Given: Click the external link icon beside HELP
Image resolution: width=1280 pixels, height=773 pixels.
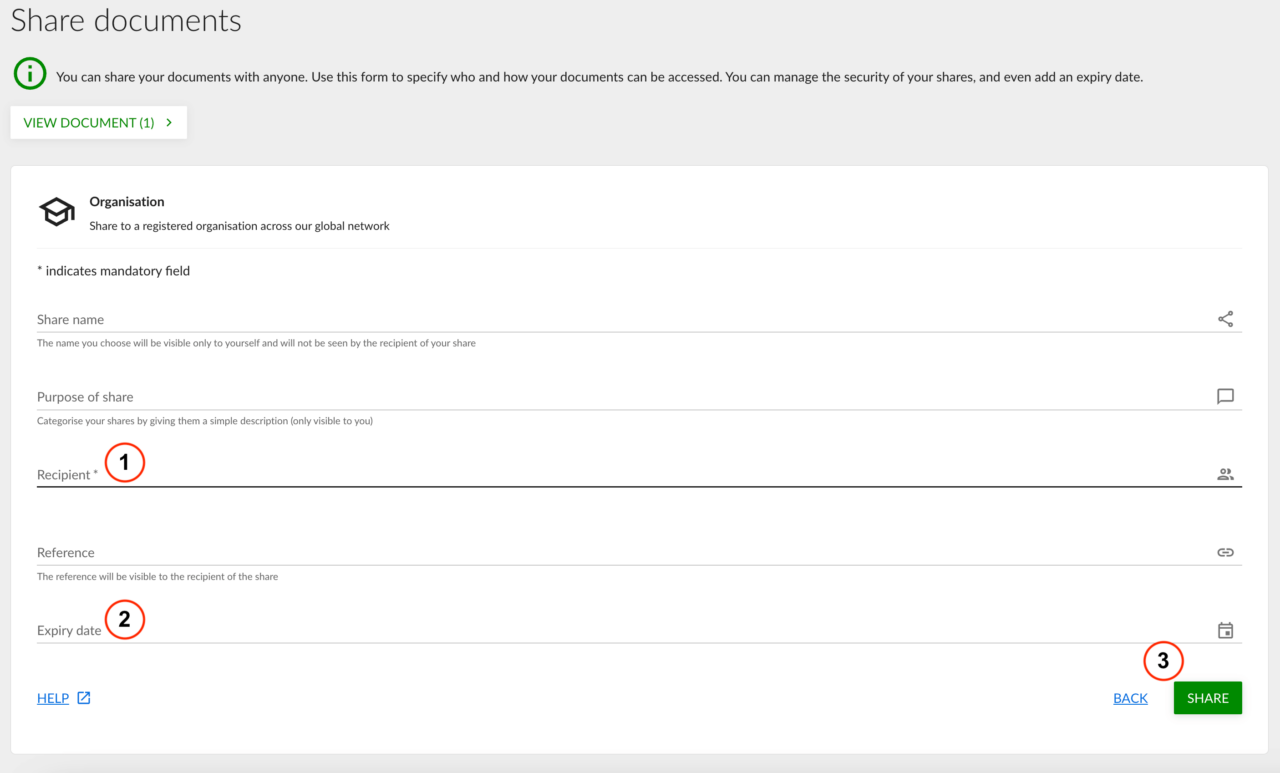Looking at the screenshot, I should (83, 698).
